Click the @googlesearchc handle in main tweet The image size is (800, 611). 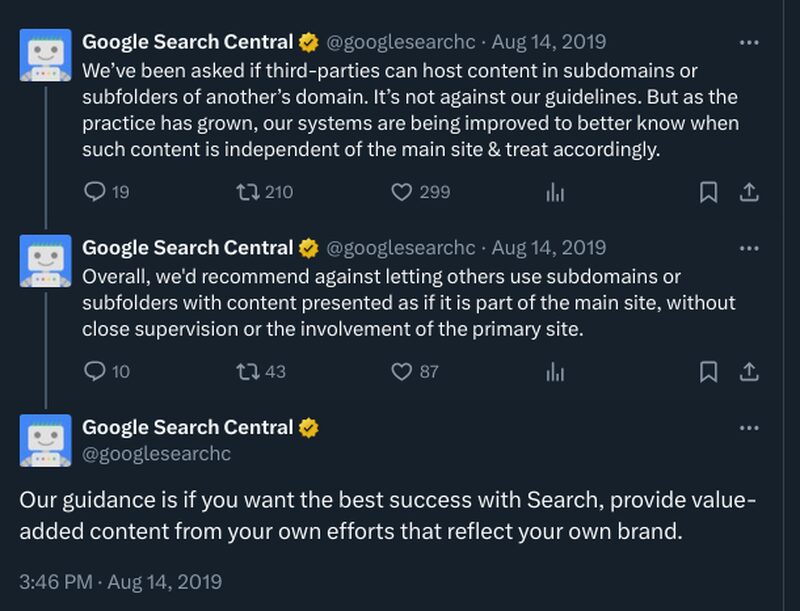pyautogui.click(x=156, y=454)
